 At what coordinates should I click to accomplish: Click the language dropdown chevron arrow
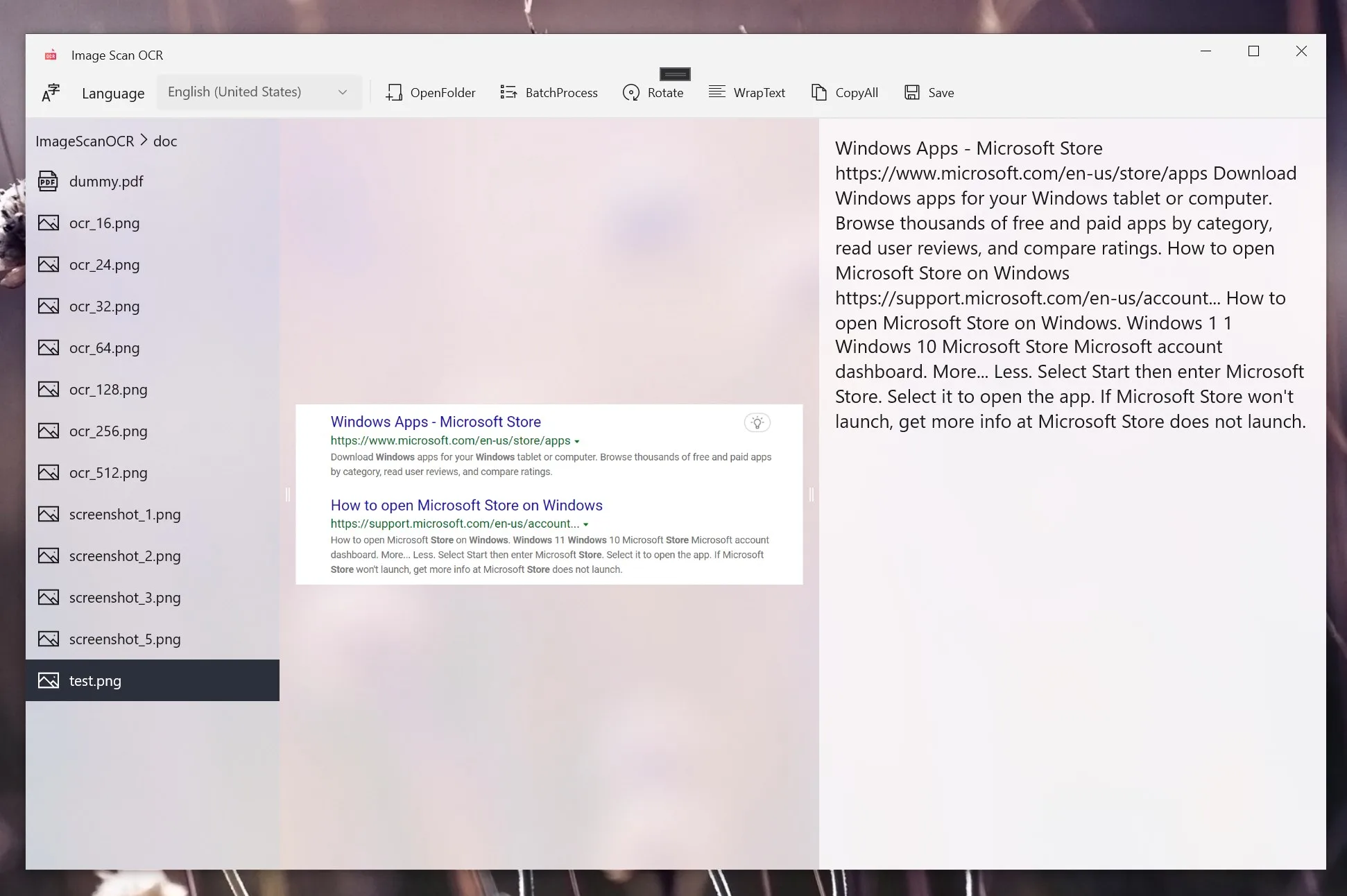(x=342, y=92)
